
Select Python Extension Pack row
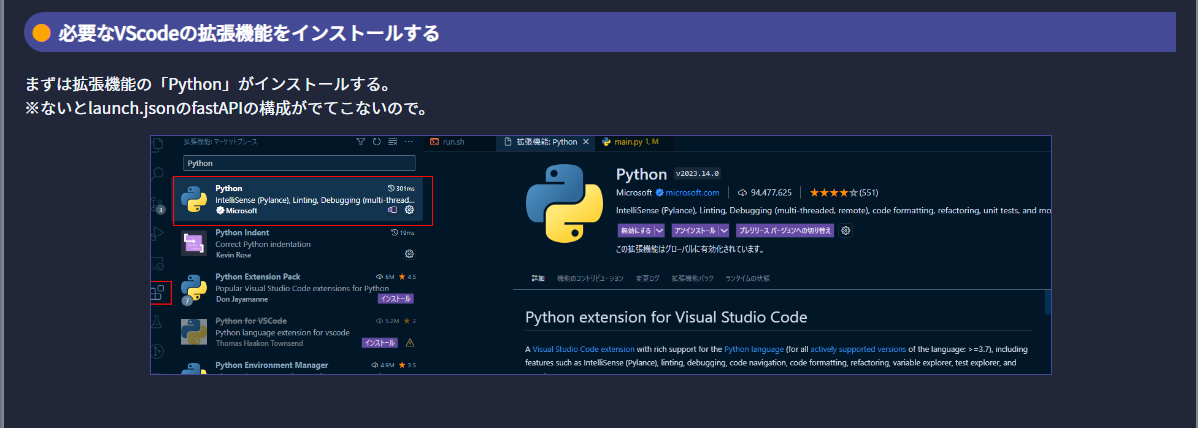point(297,288)
